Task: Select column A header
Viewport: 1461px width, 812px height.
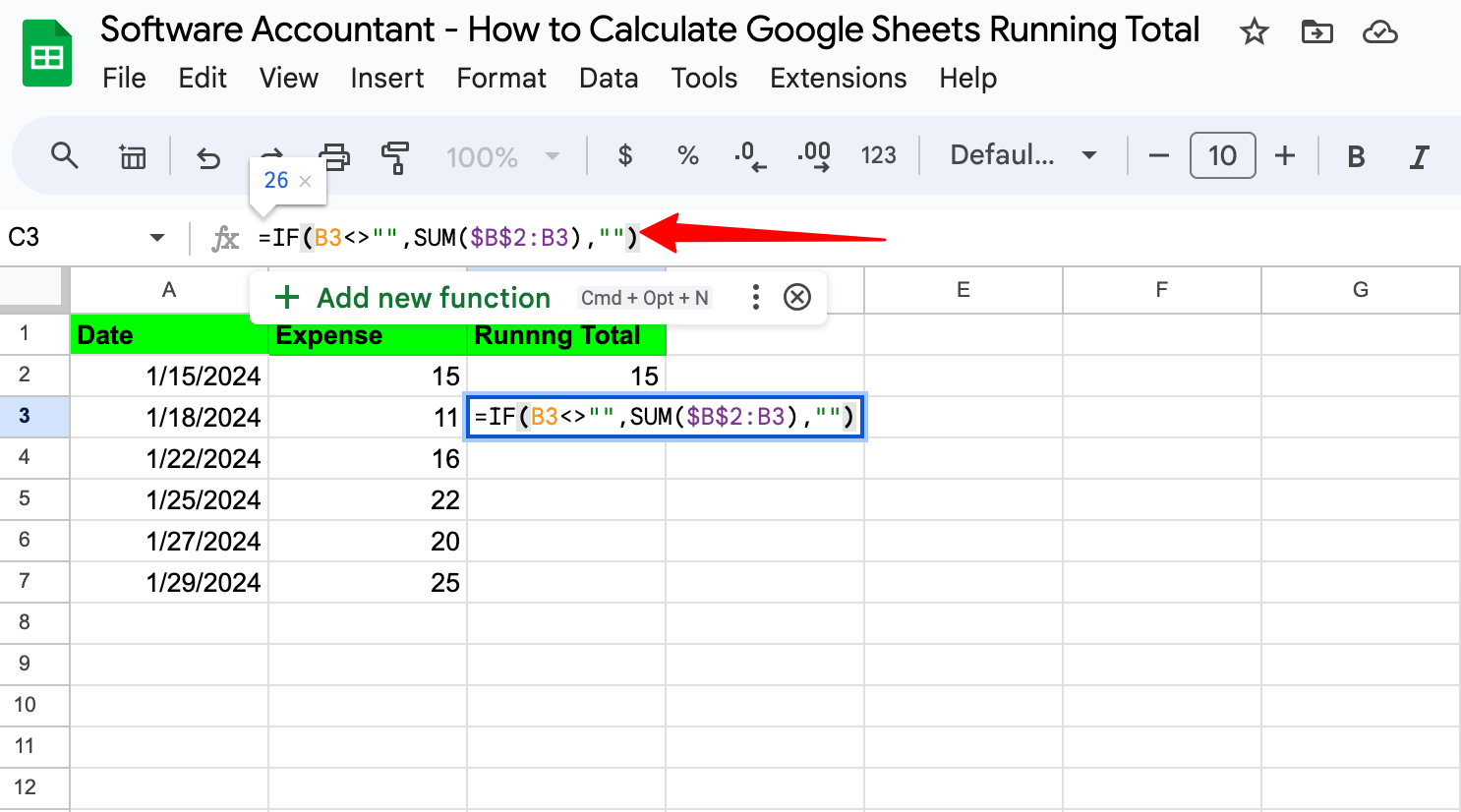Action: 169,290
